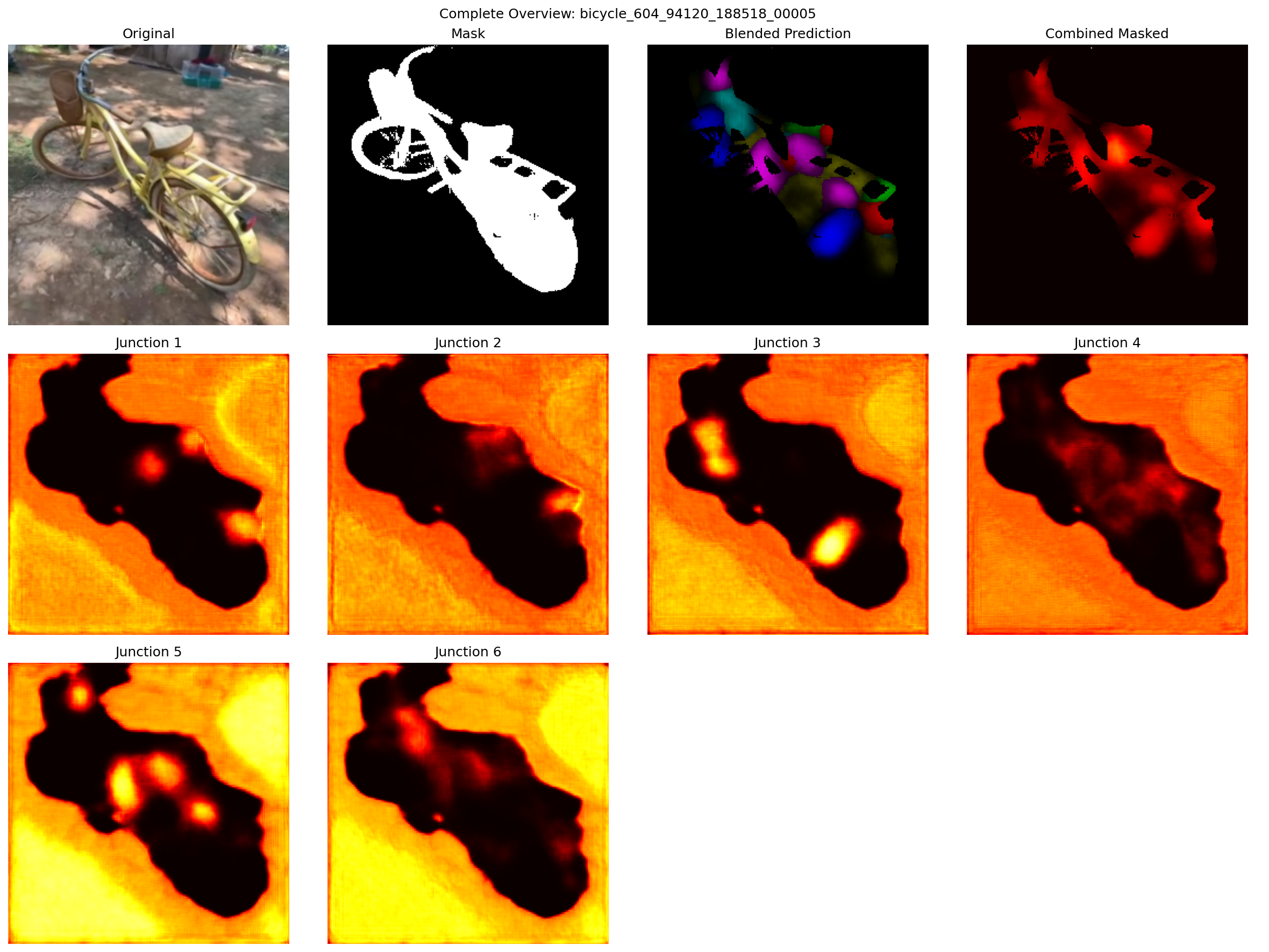Image resolution: width=1269 pixels, height=952 pixels.
Task: Click the 'Junction 6' label
Action: click(x=468, y=652)
